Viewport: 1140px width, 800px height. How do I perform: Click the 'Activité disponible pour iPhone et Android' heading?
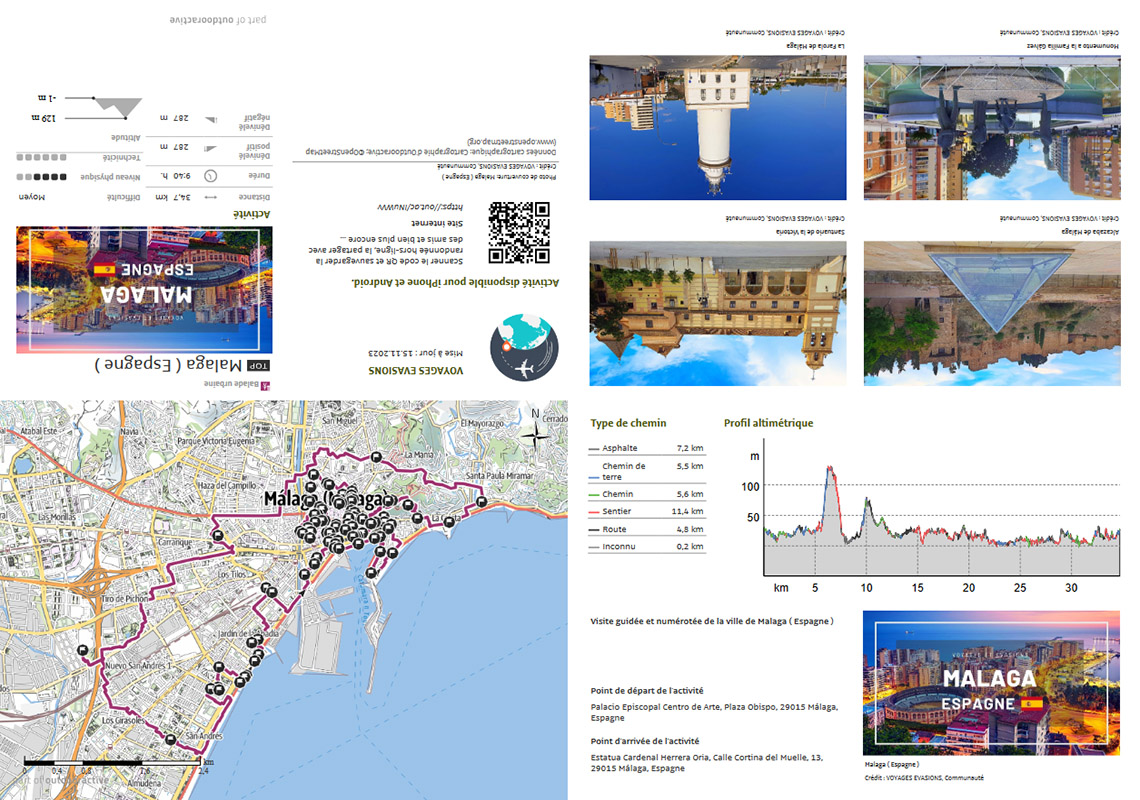(x=455, y=283)
